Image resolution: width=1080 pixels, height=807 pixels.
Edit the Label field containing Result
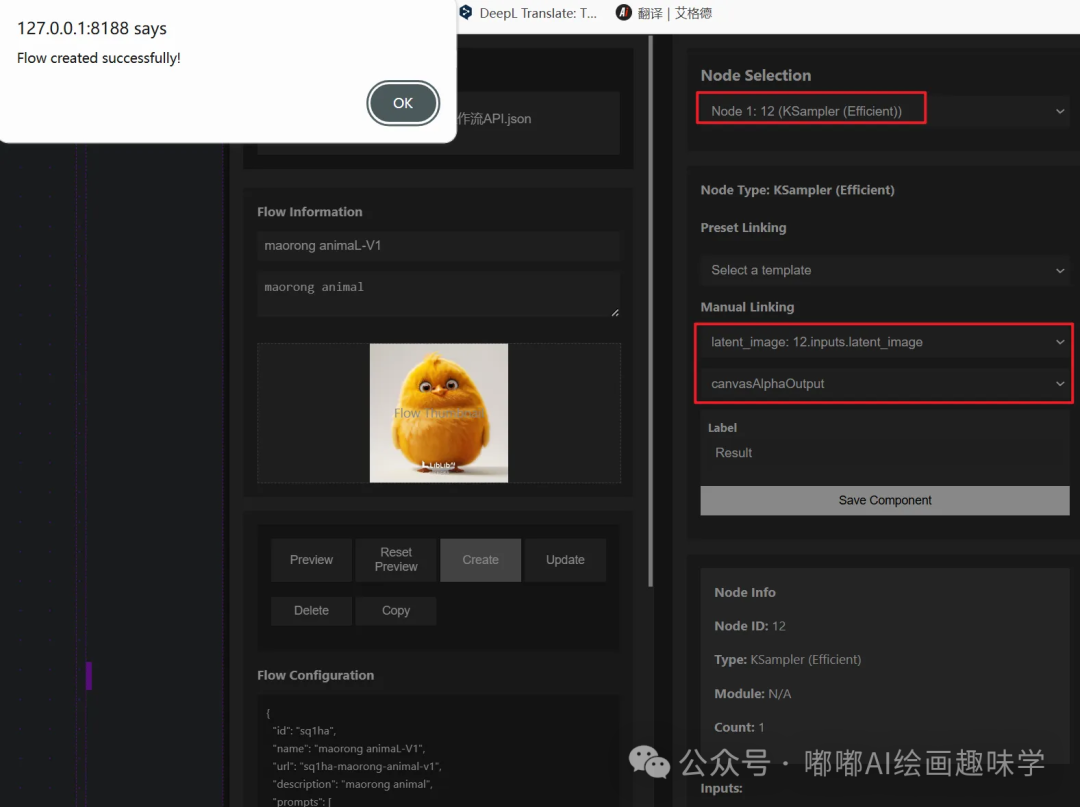(884, 453)
